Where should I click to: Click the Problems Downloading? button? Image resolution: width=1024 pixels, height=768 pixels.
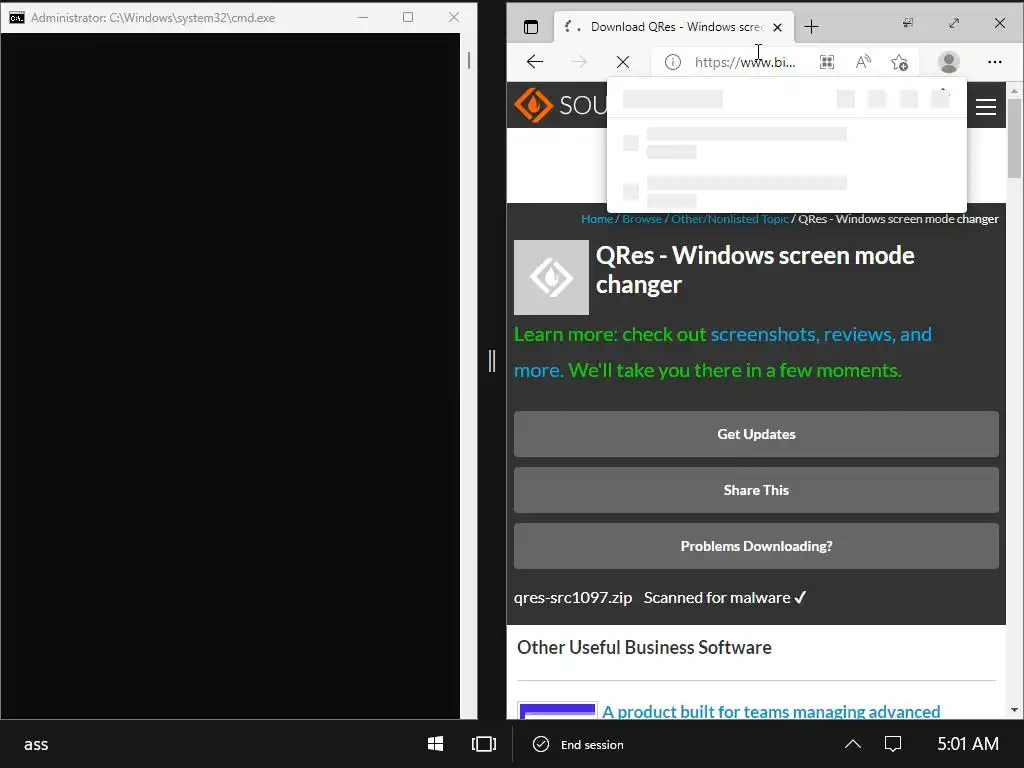tap(756, 546)
